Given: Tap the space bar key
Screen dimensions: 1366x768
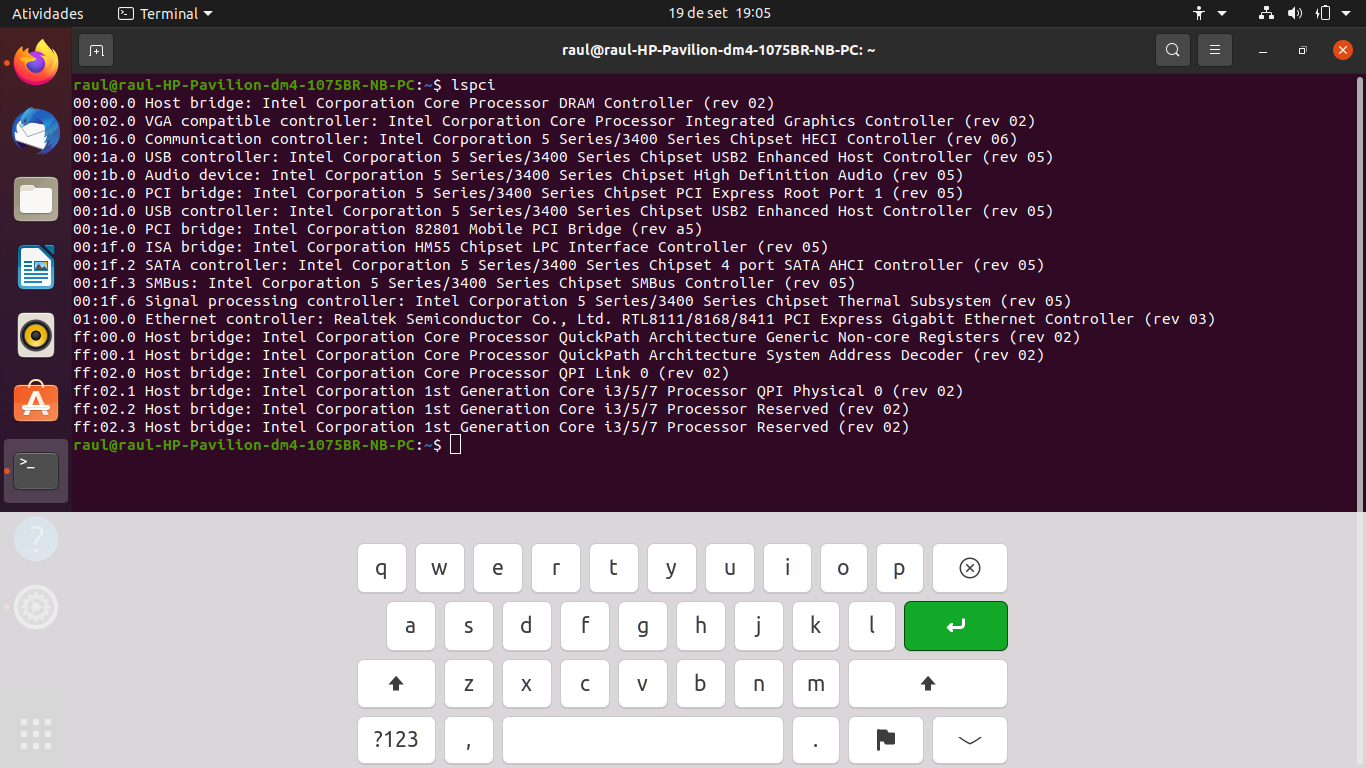Looking at the screenshot, I should [643, 741].
